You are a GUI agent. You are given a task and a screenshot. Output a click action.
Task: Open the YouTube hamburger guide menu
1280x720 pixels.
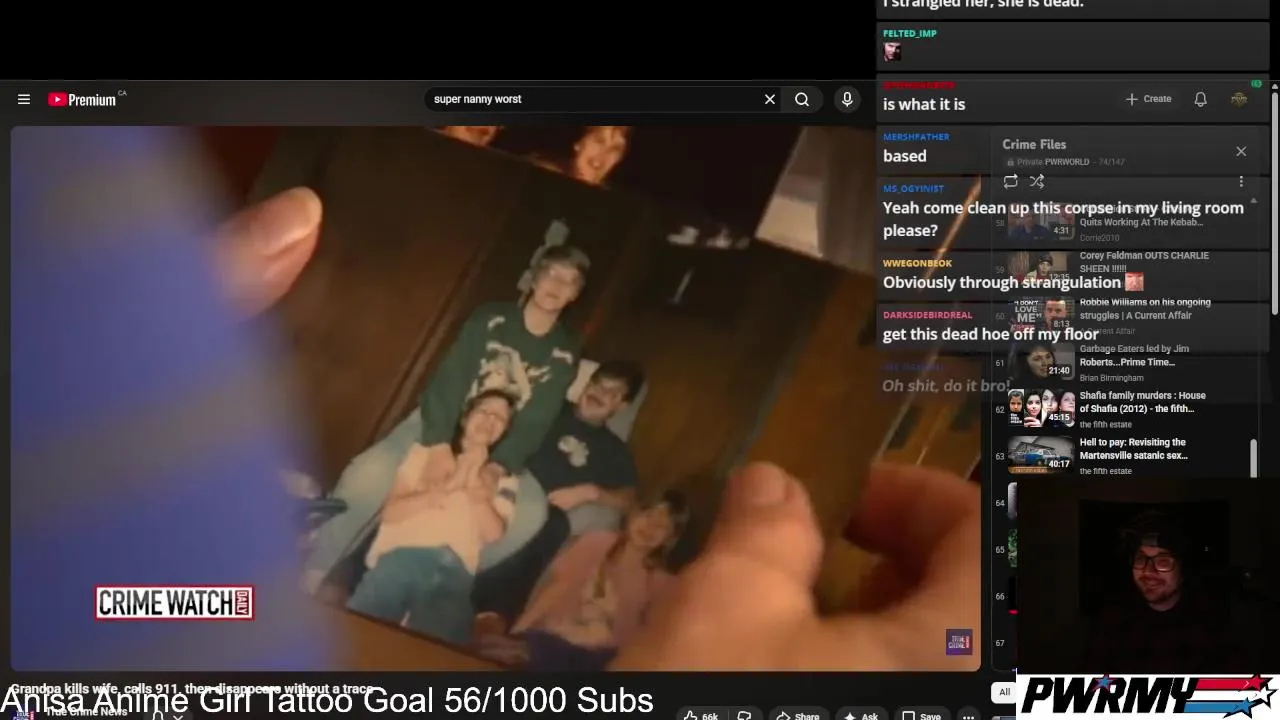coord(24,99)
